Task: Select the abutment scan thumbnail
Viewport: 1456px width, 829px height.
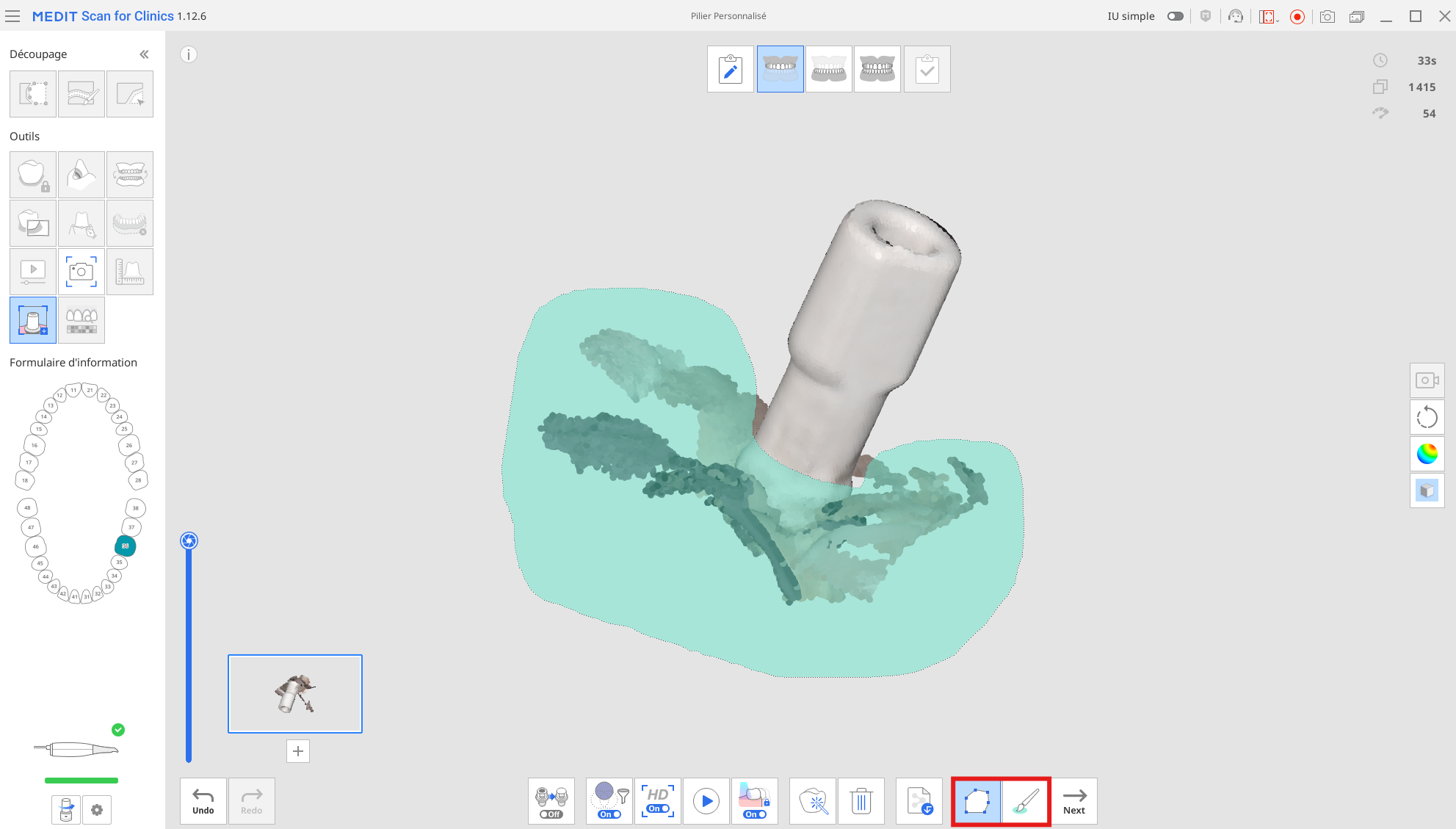Action: point(295,694)
